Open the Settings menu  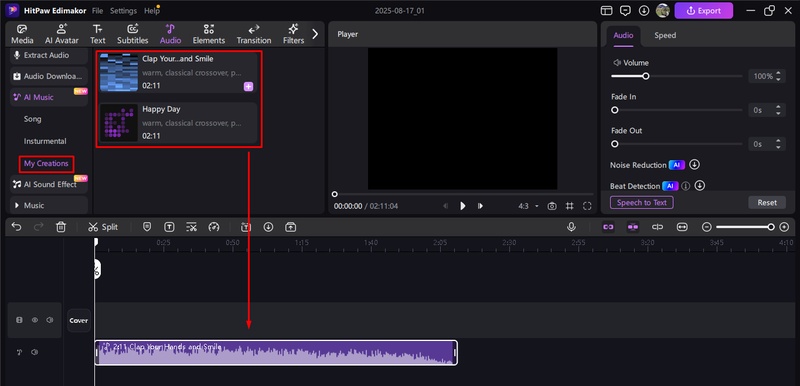[123, 11]
